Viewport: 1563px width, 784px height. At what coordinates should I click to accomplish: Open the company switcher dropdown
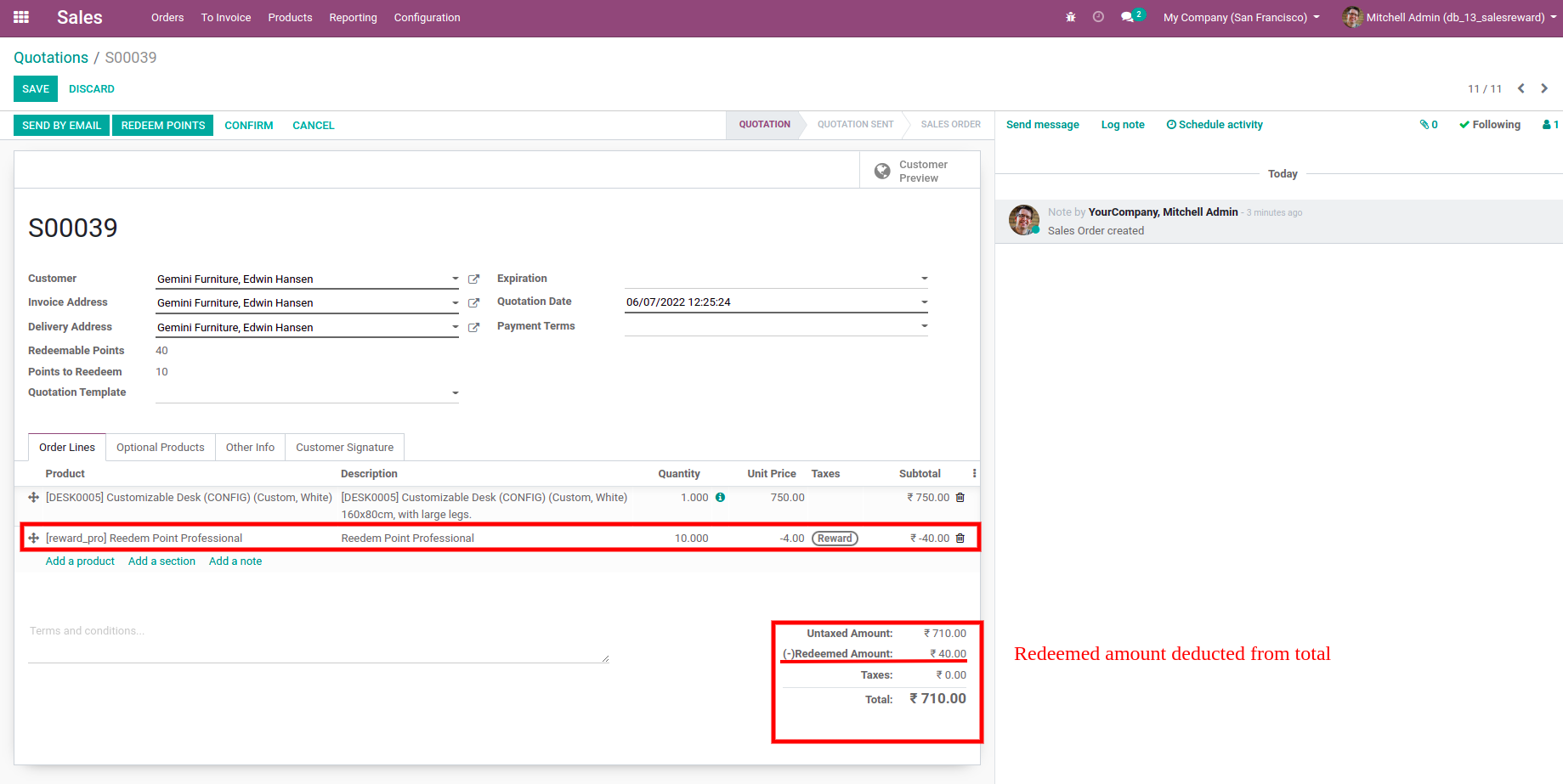[x=1241, y=17]
